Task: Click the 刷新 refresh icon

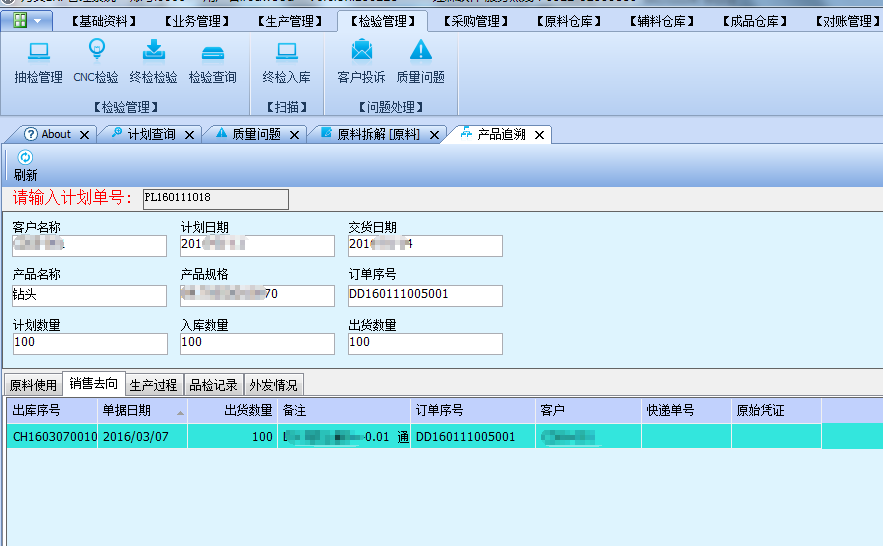Action: pos(26,158)
